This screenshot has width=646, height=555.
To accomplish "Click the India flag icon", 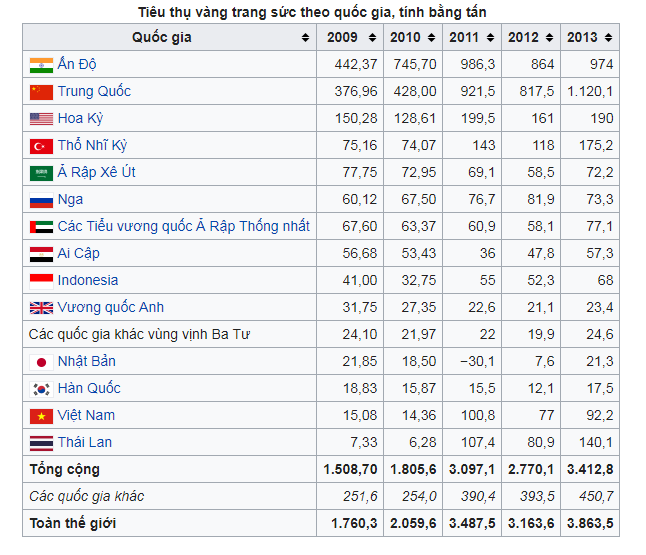I will pos(41,65).
